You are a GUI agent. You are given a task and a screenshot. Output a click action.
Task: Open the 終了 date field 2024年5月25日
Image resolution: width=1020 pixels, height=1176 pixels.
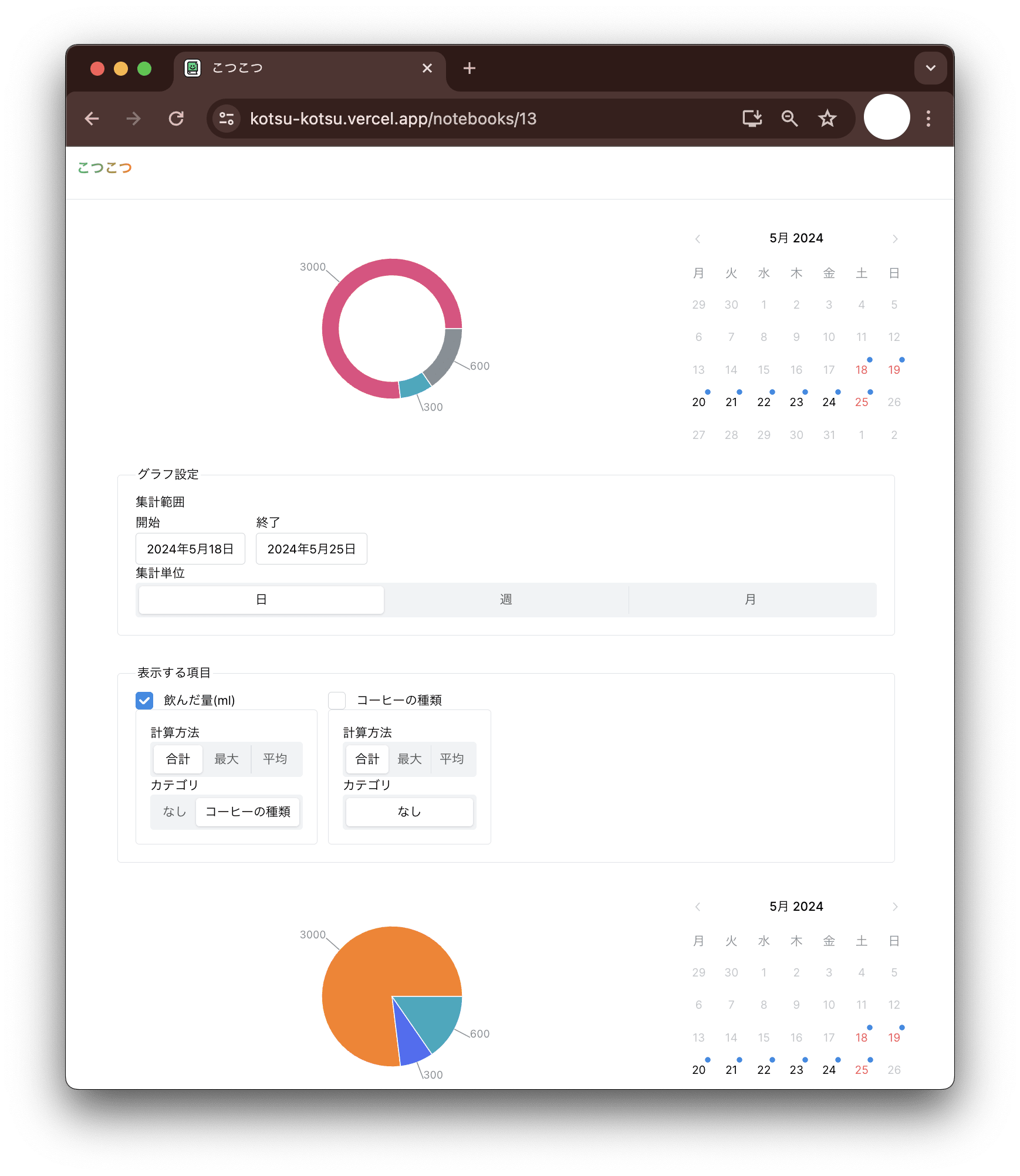(x=312, y=549)
